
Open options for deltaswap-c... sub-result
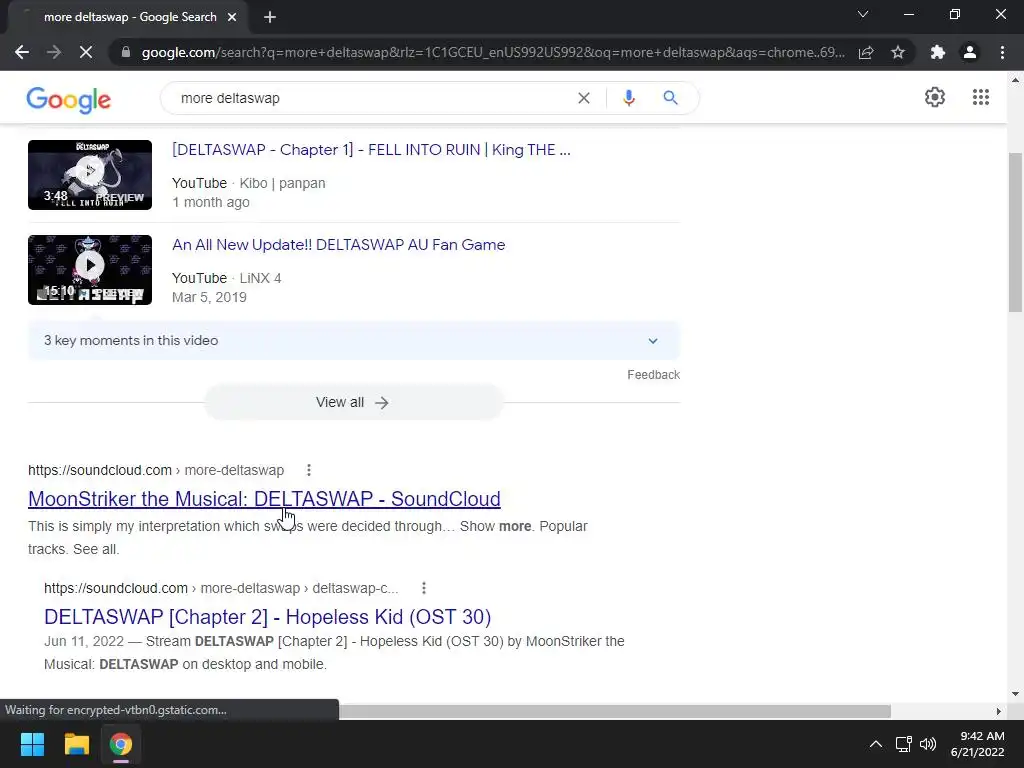coord(424,588)
